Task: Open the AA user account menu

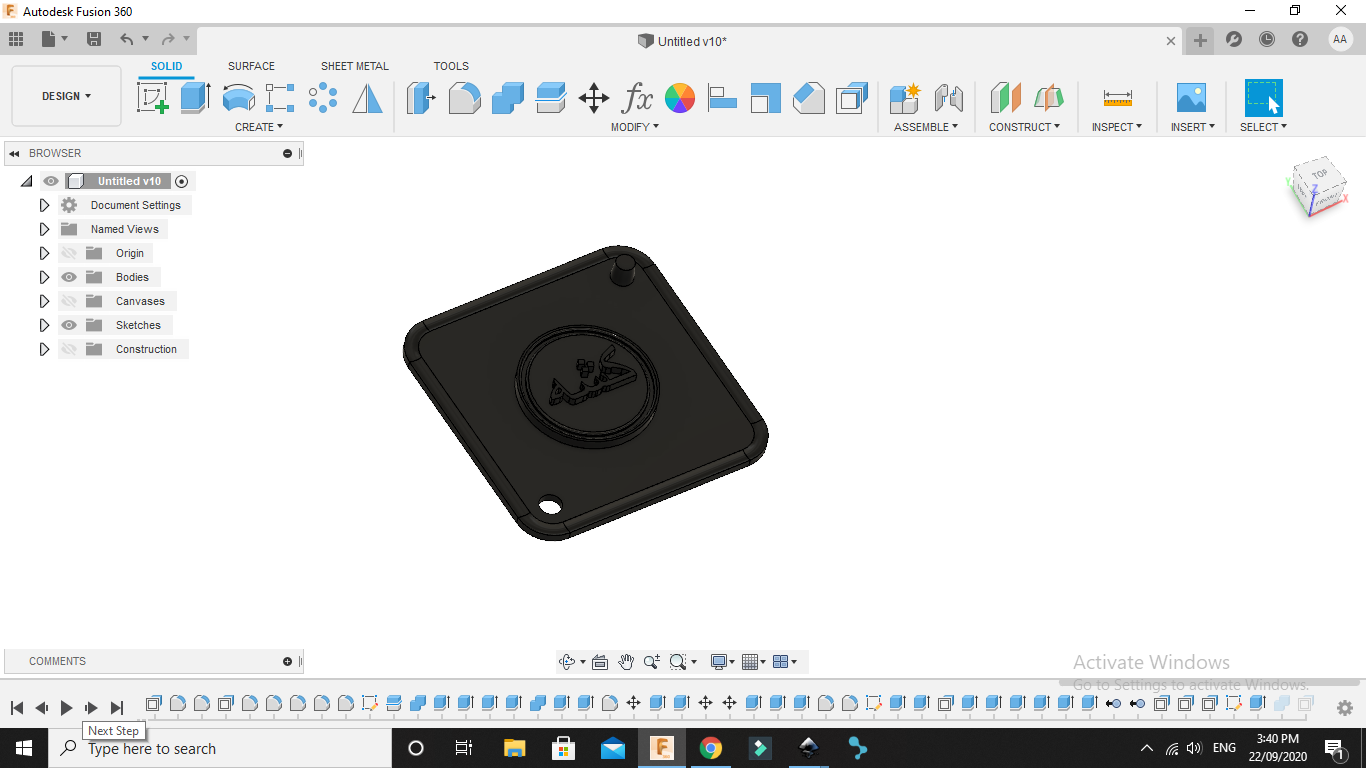Action: pyautogui.click(x=1340, y=39)
